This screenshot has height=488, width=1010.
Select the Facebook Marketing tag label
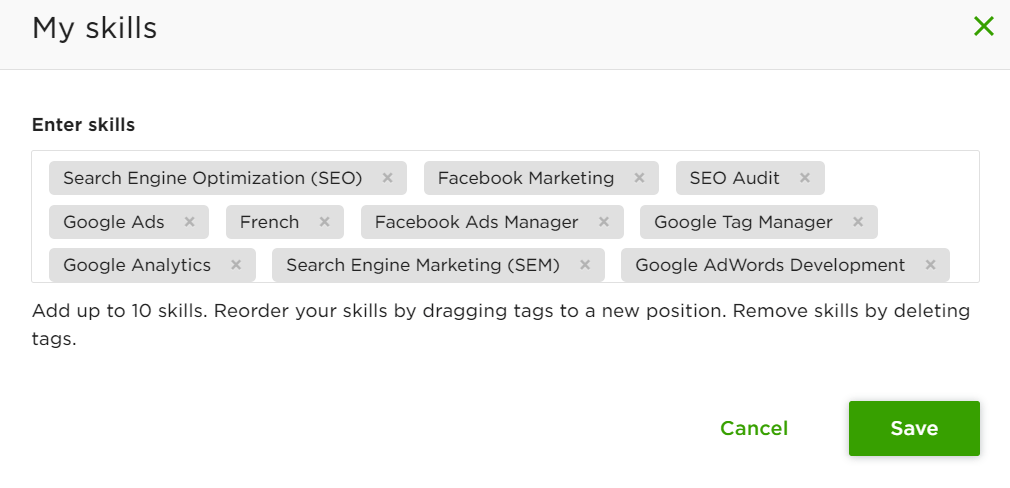[x=526, y=178]
